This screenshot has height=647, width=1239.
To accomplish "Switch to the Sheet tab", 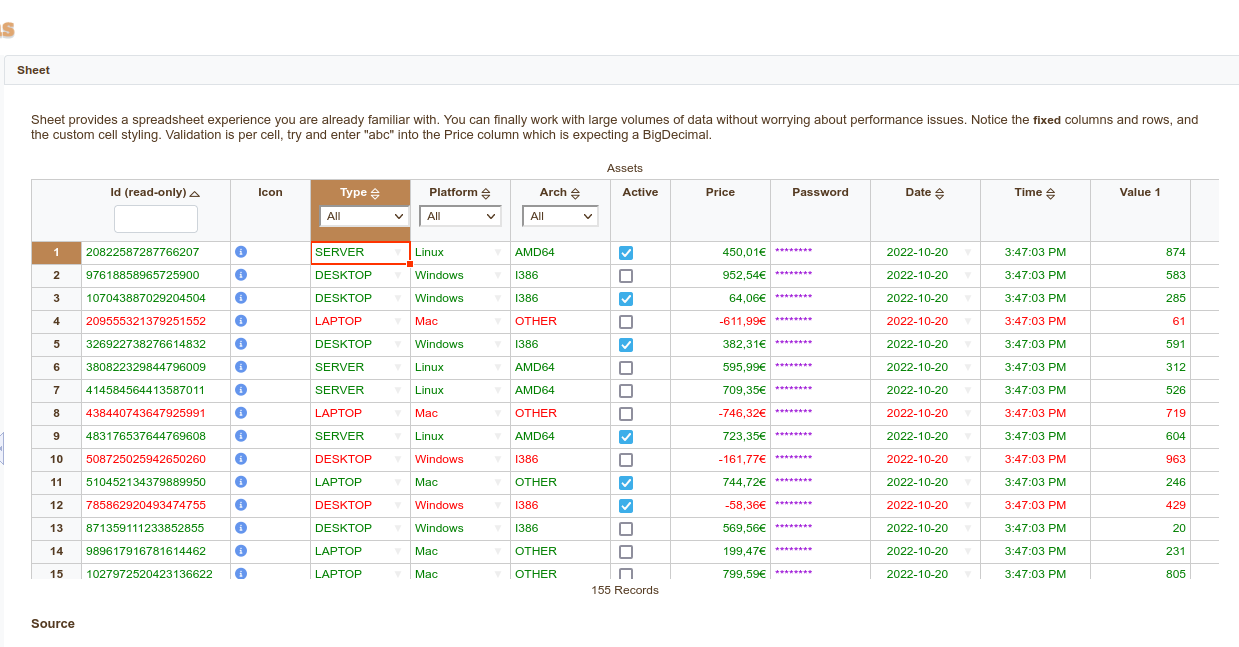I will pos(33,70).
